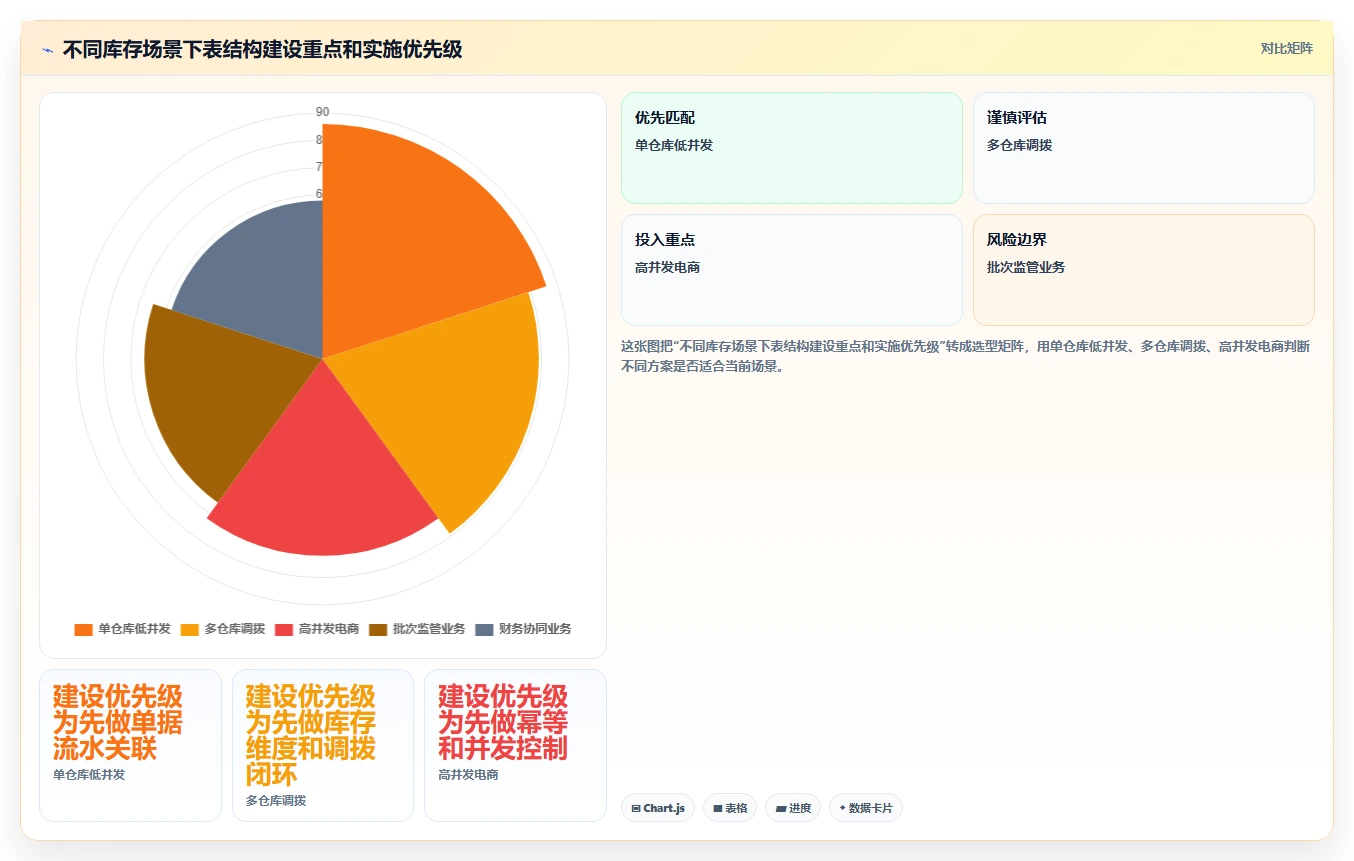Open the 优先匹配 card
The height and width of the screenshot is (861, 1354).
coord(792,148)
